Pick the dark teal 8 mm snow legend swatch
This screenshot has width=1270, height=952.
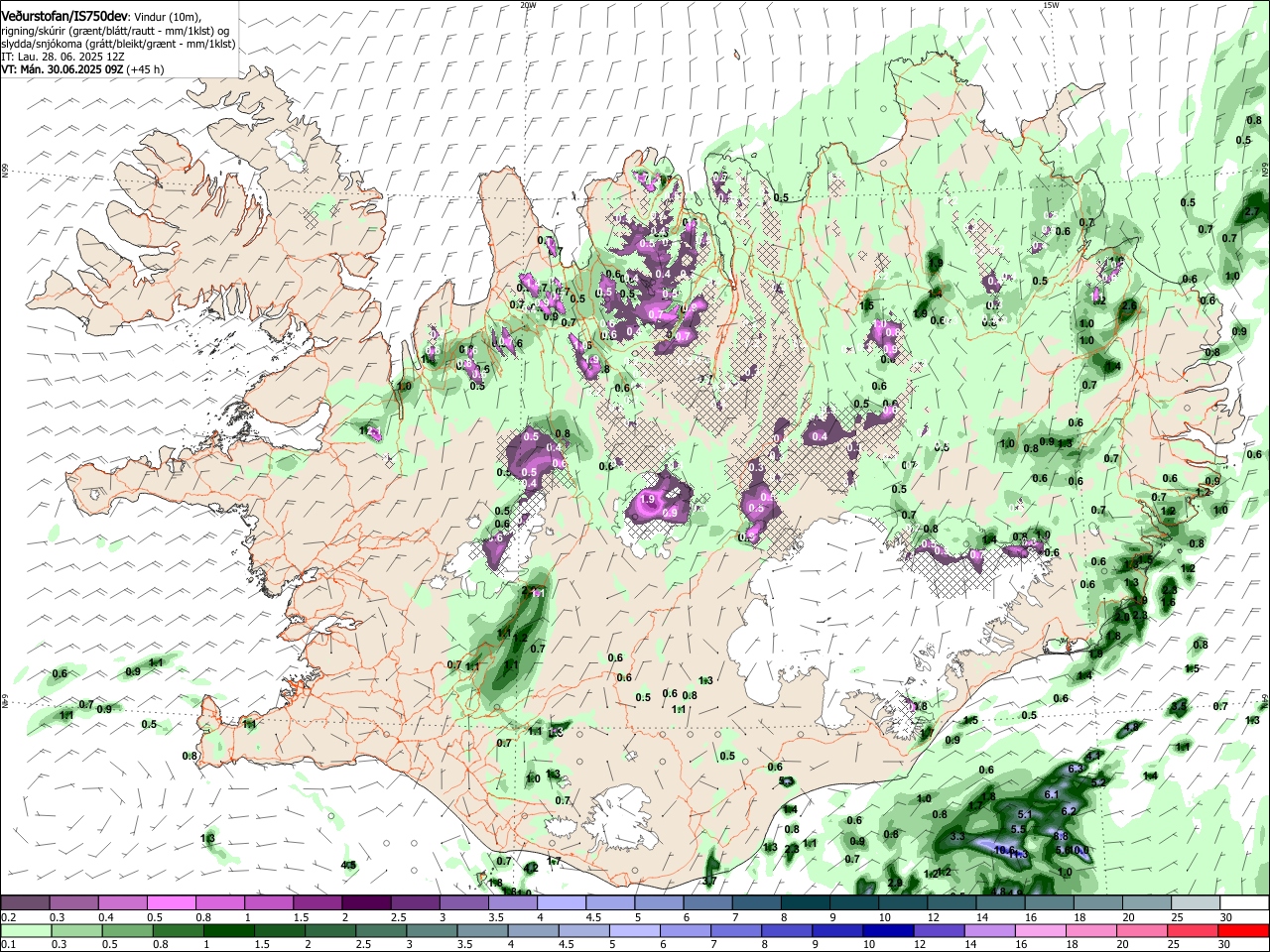pyautogui.click(x=806, y=902)
